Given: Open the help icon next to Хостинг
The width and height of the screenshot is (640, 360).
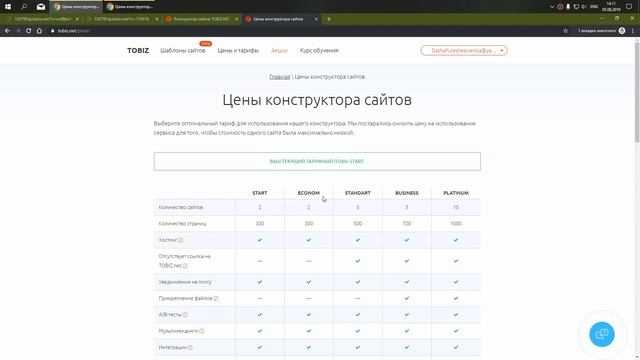Looking at the screenshot, I should 181,240.
